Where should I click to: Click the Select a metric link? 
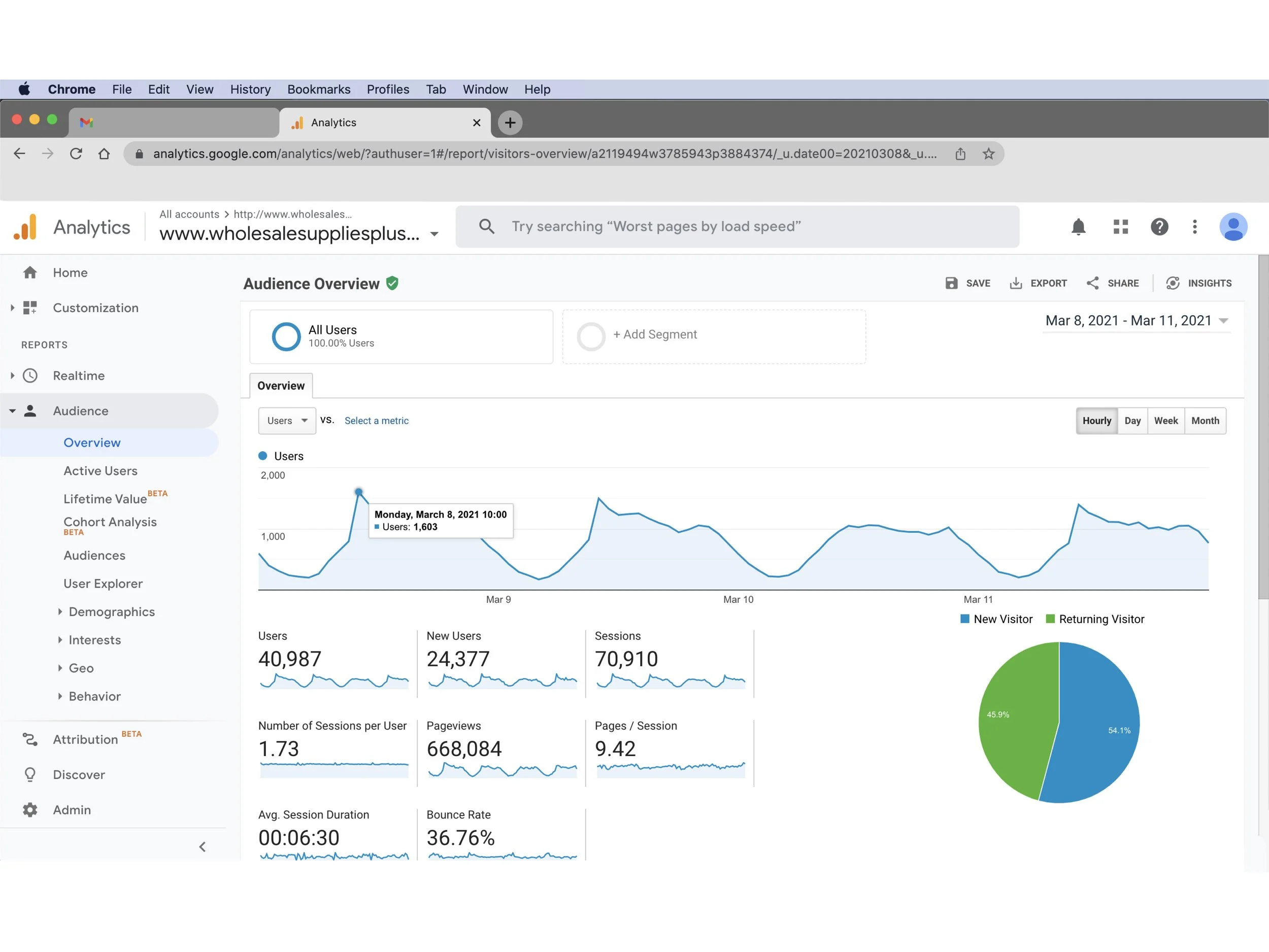click(x=376, y=421)
